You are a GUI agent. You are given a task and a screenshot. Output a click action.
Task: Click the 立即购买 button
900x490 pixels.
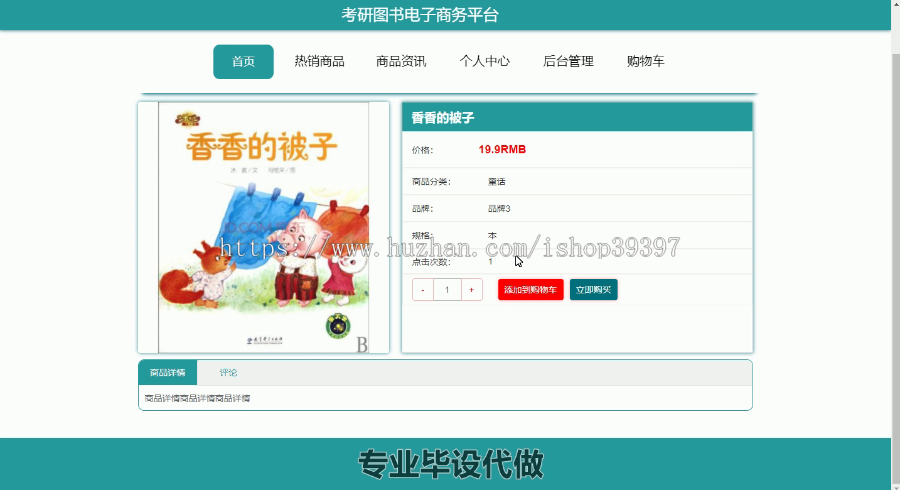593,290
